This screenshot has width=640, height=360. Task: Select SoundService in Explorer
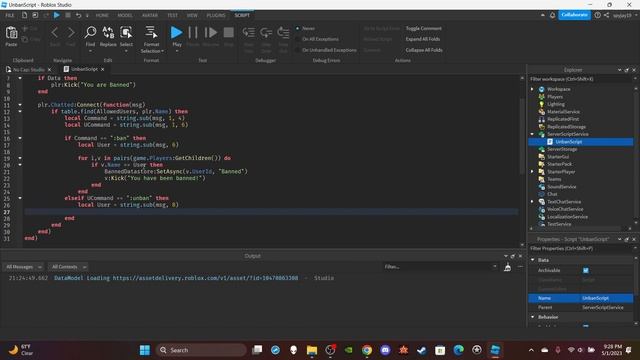562,187
